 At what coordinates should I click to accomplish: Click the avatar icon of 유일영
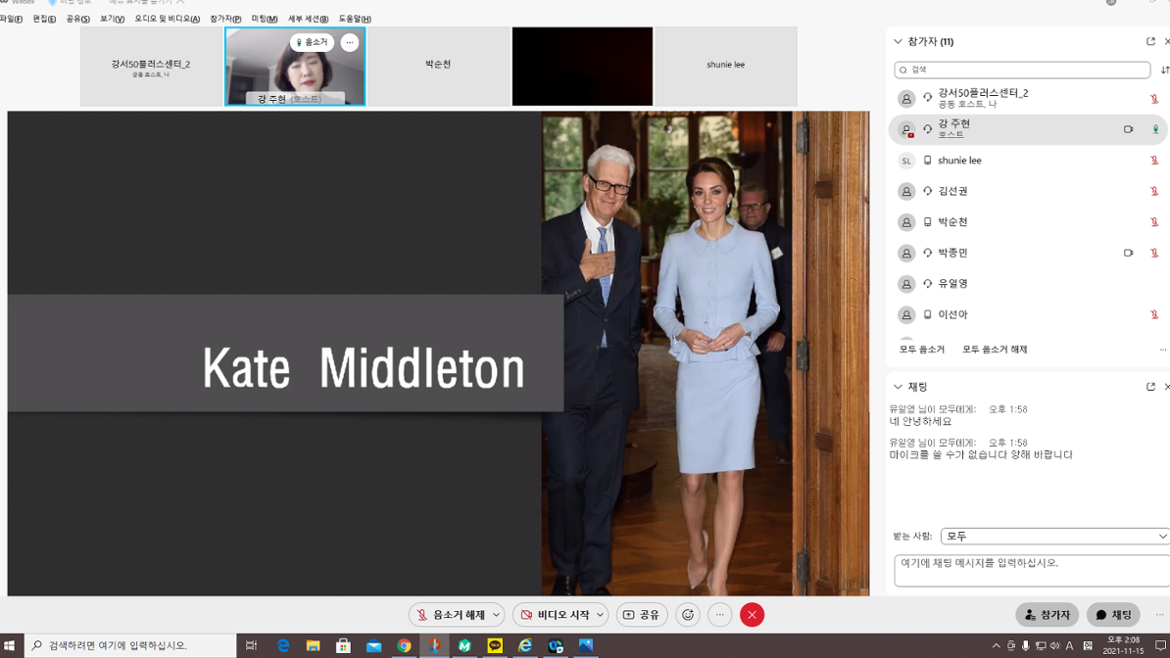tap(906, 283)
